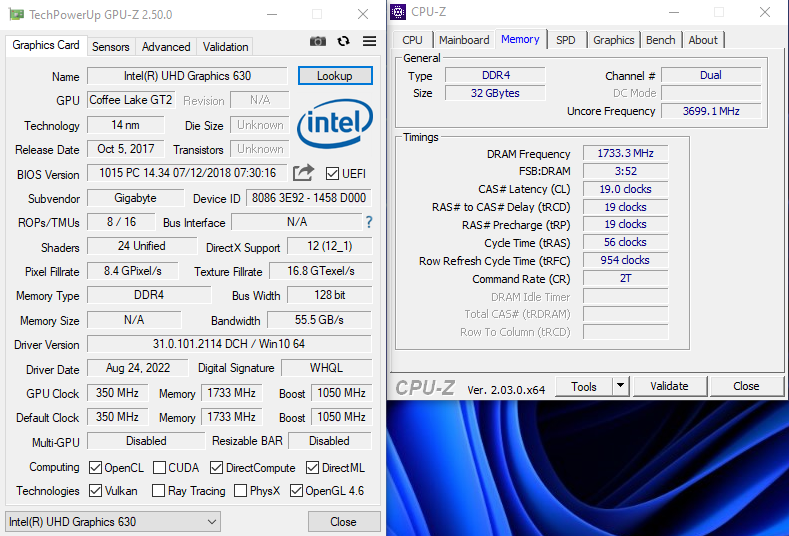The image size is (789, 536).
Task: Click the CPU-Z Validate button
Action: coord(669,386)
